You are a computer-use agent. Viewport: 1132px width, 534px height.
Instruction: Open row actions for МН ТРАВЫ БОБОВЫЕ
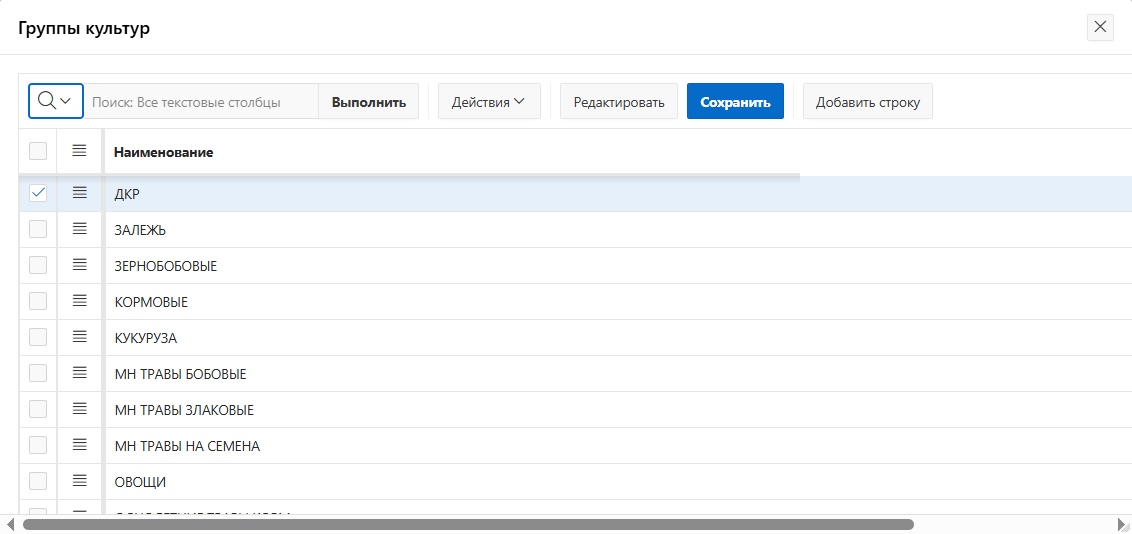(x=80, y=373)
